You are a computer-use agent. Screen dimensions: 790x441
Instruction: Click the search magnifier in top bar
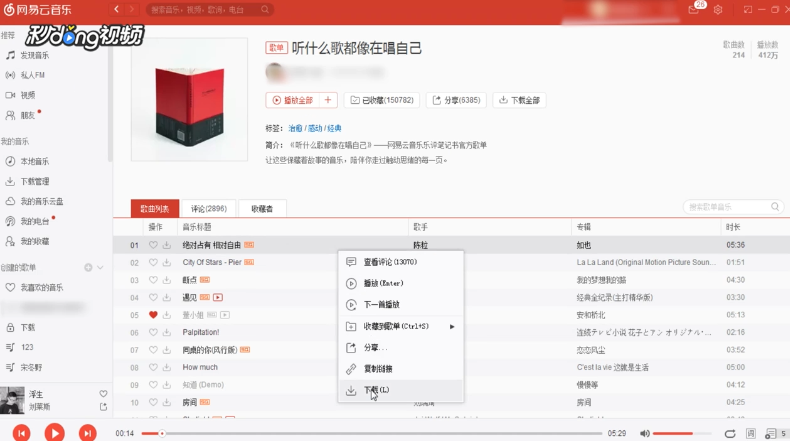coord(265,9)
